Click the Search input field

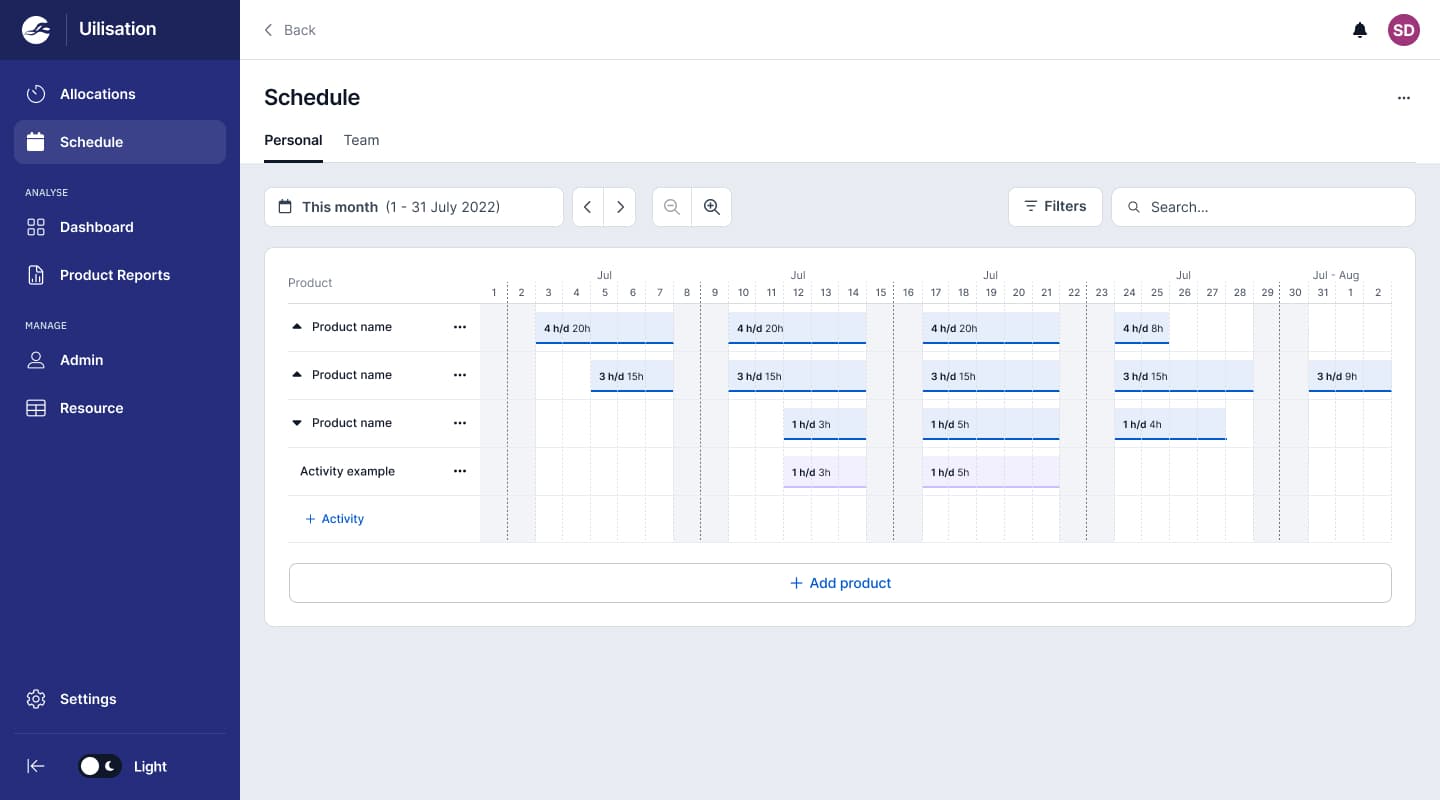[x=1270, y=207]
